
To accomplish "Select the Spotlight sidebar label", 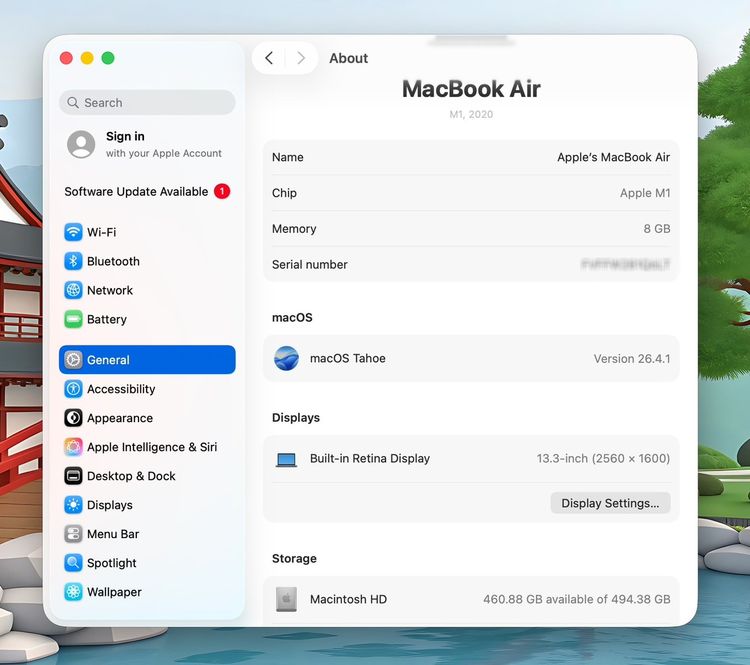I will coord(111,563).
